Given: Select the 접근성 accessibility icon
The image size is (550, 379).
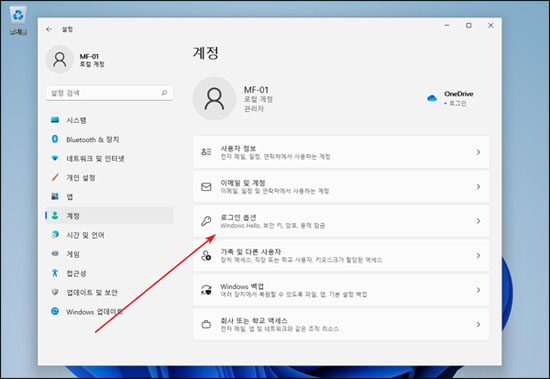Looking at the screenshot, I should 55,273.
